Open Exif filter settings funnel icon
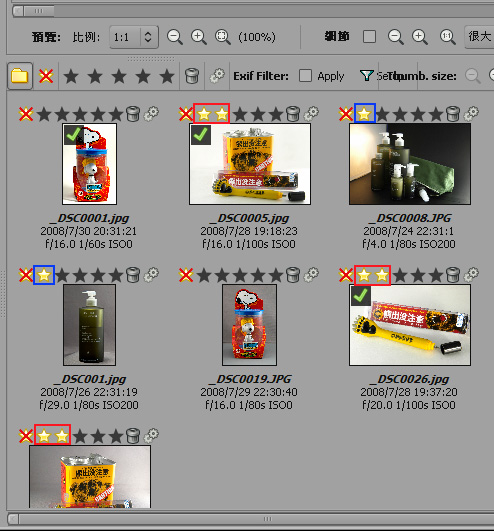Screen dimensions: 494x531 (x=366, y=76)
